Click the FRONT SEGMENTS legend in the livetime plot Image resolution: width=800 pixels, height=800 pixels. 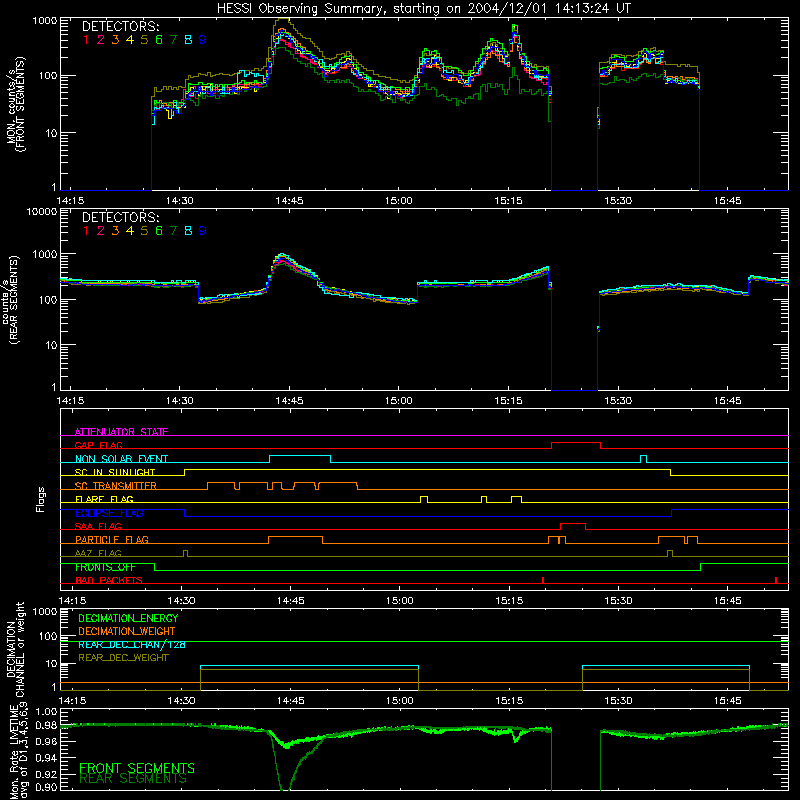click(x=137, y=768)
